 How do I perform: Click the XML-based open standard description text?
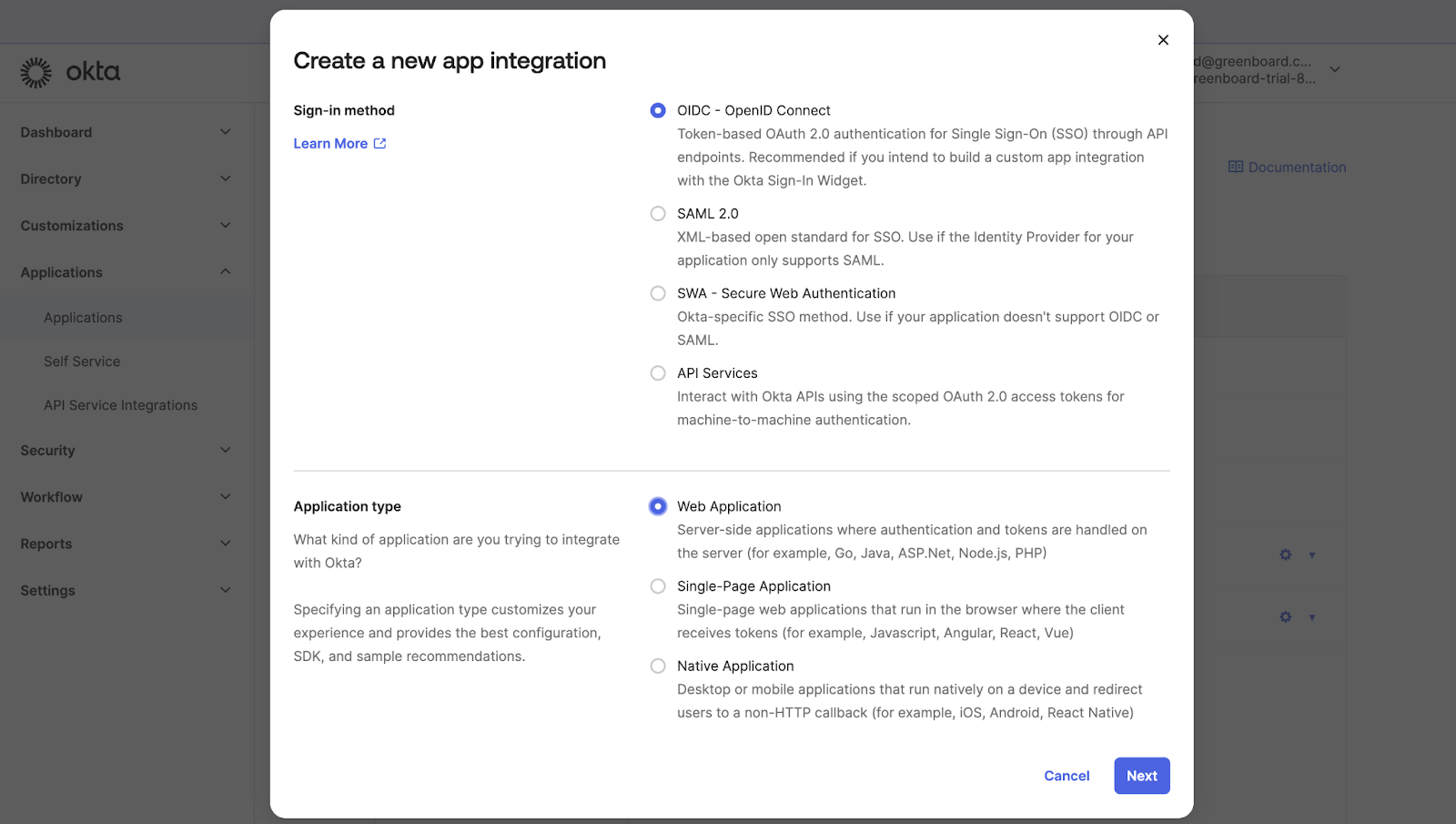[905, 249]
